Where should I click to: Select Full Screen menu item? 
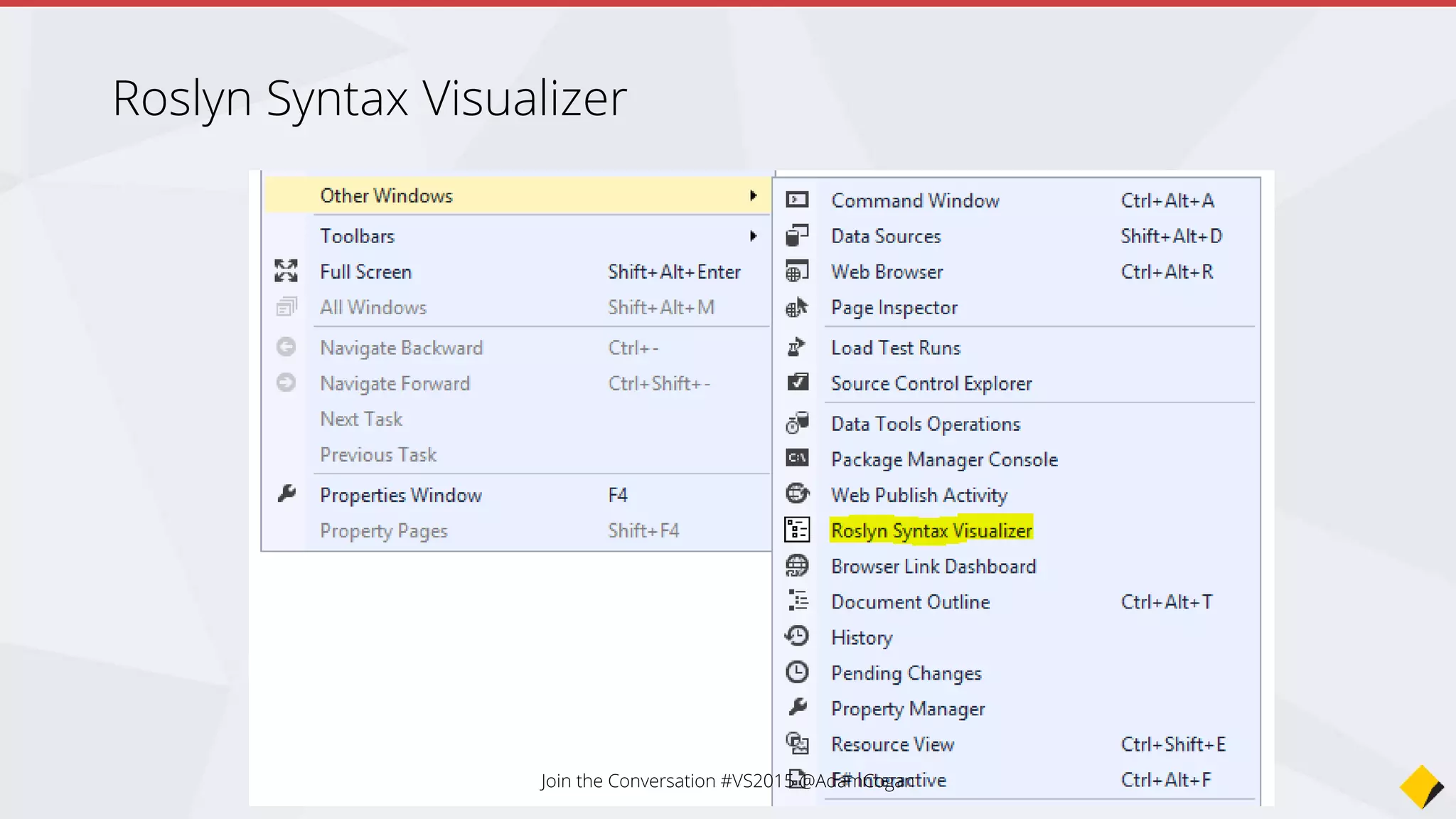(x=518, y=272)
